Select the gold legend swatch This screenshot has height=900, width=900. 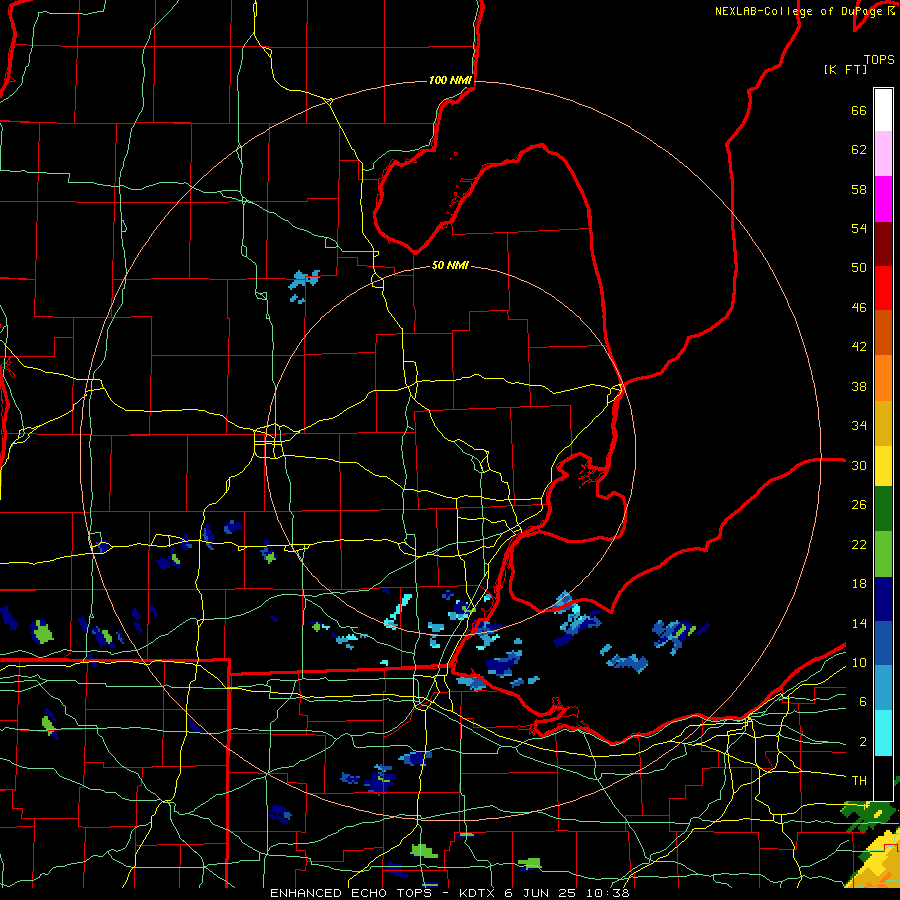click(883, 423)
